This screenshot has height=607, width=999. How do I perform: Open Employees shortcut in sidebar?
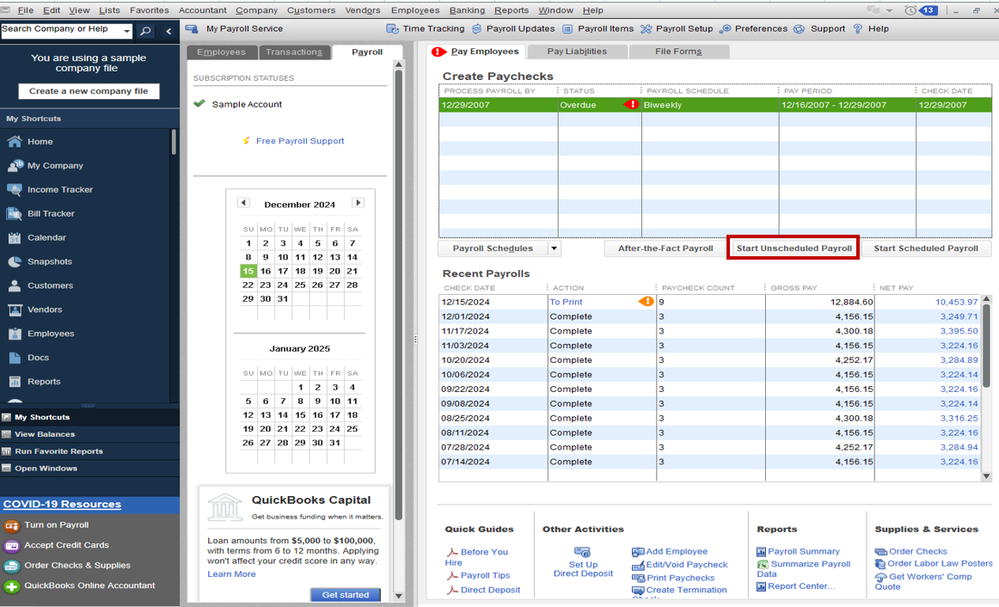click(x=50, y=334)
